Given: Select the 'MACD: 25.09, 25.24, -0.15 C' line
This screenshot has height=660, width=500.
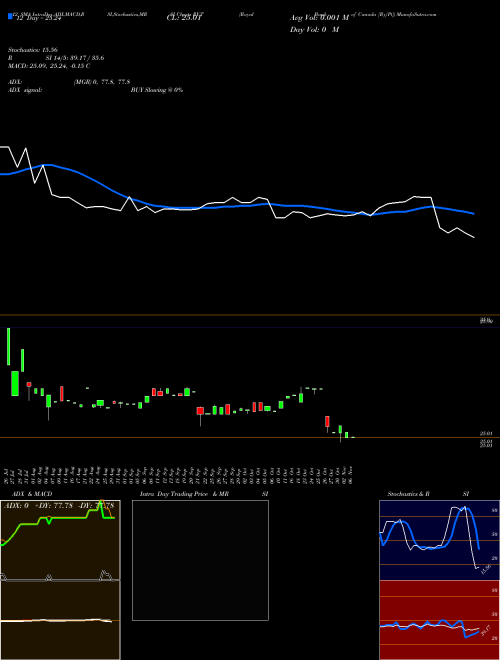Looking at the screenshot, I should [49, 66].
